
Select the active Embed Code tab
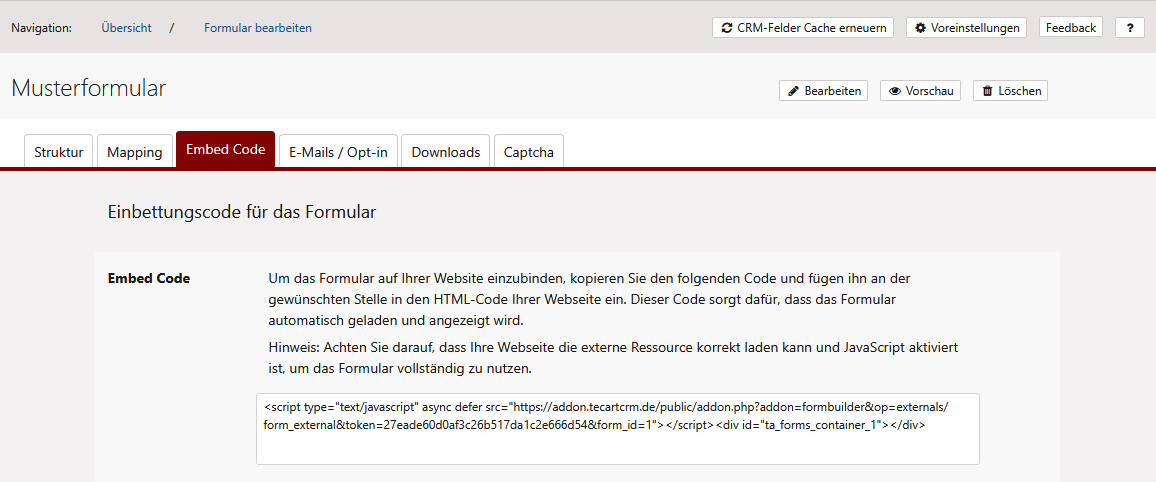point(225,150)
